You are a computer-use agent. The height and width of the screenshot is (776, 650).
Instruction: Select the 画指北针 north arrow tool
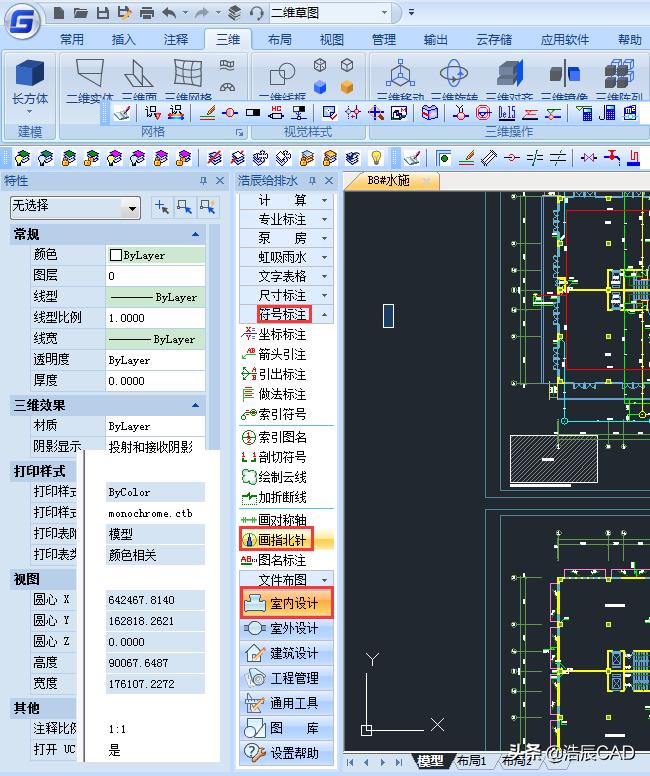[x=283, y=540]
